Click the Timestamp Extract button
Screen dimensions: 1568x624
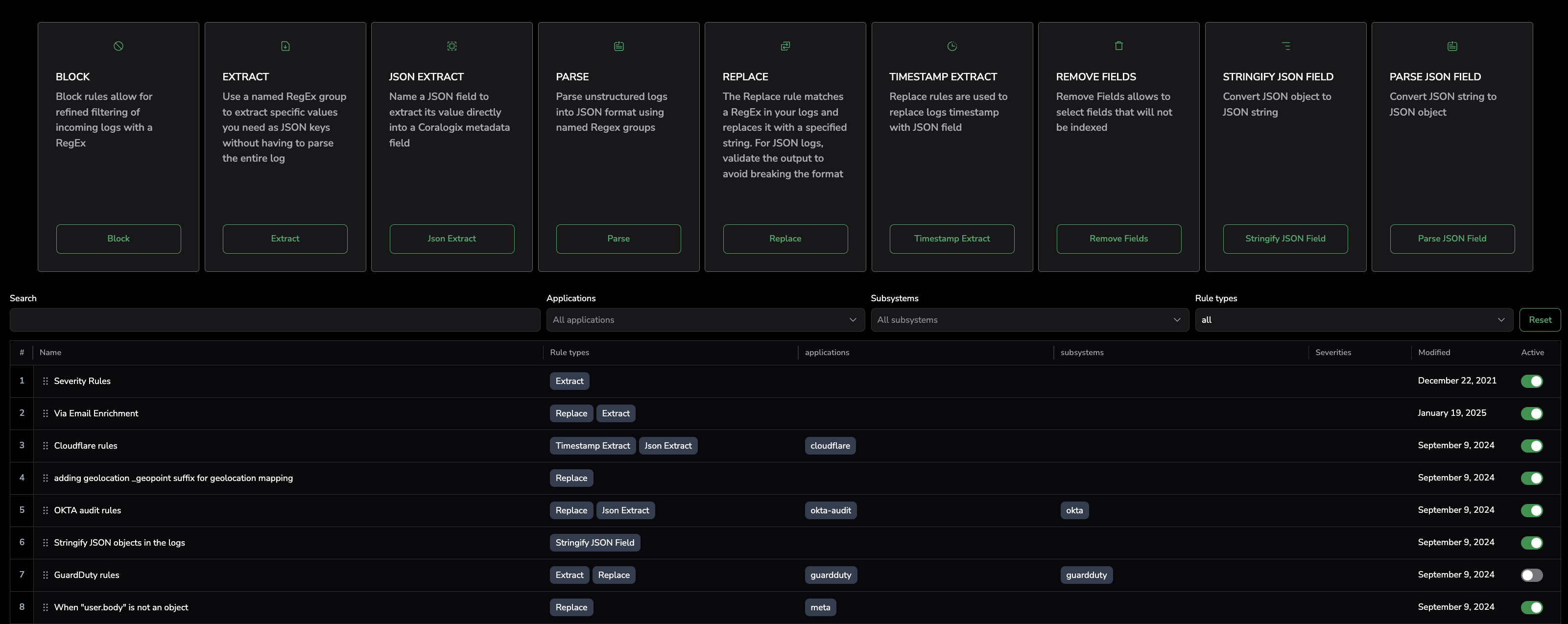[952, 239]
